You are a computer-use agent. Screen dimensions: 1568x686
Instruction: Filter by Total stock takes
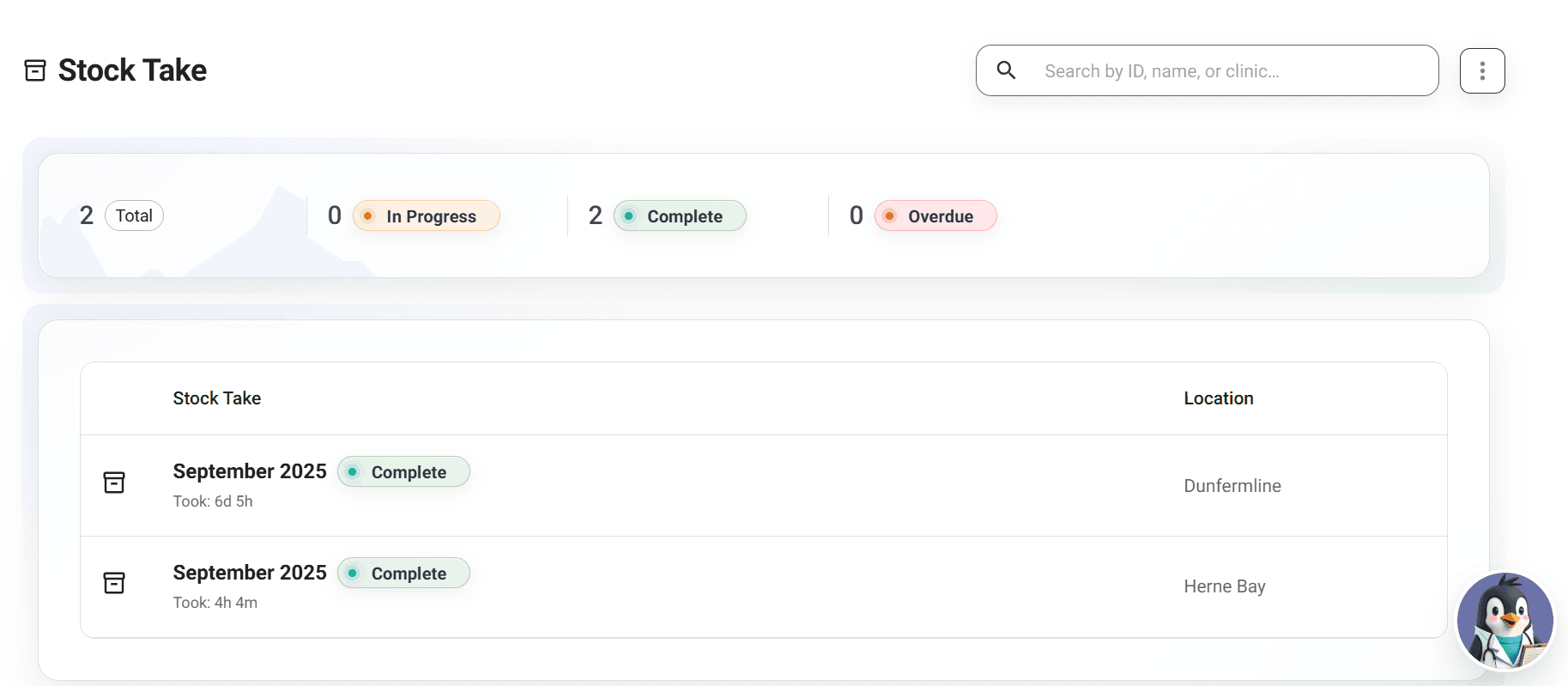(x=134, y=216)
